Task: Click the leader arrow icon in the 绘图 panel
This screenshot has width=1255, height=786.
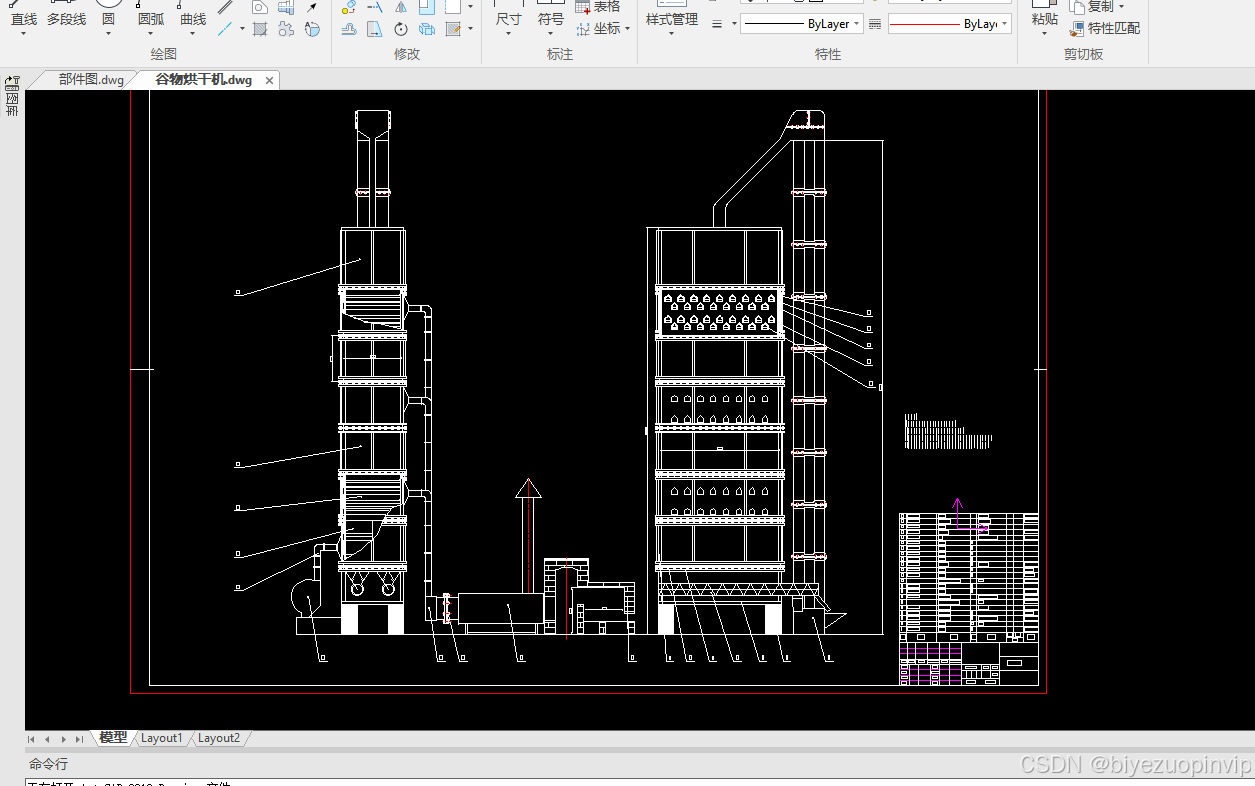Action: (x=311, y=7)
